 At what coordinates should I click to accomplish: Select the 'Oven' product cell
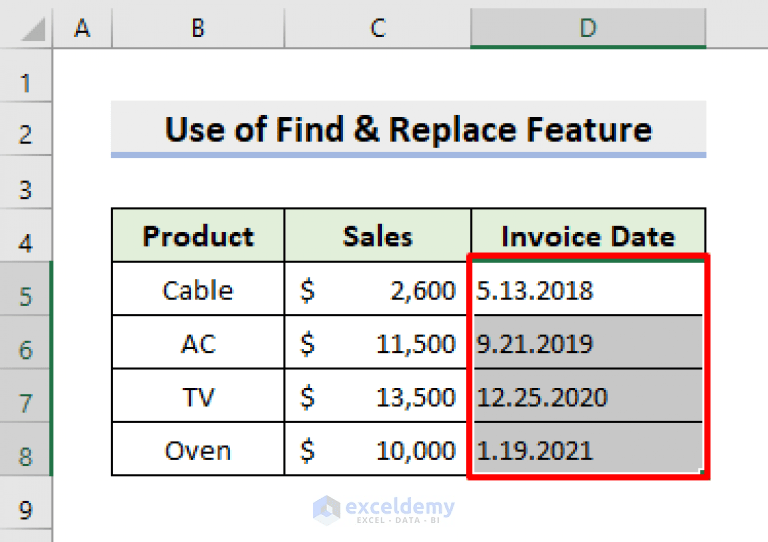point(198,449)
